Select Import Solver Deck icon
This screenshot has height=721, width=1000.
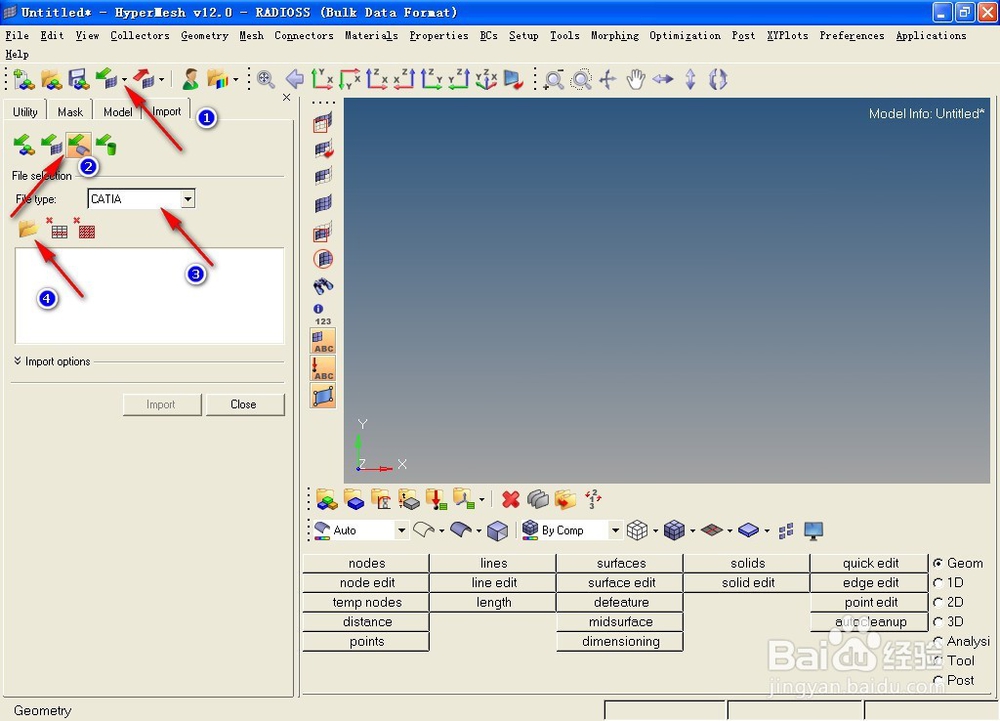coord(51,145)
